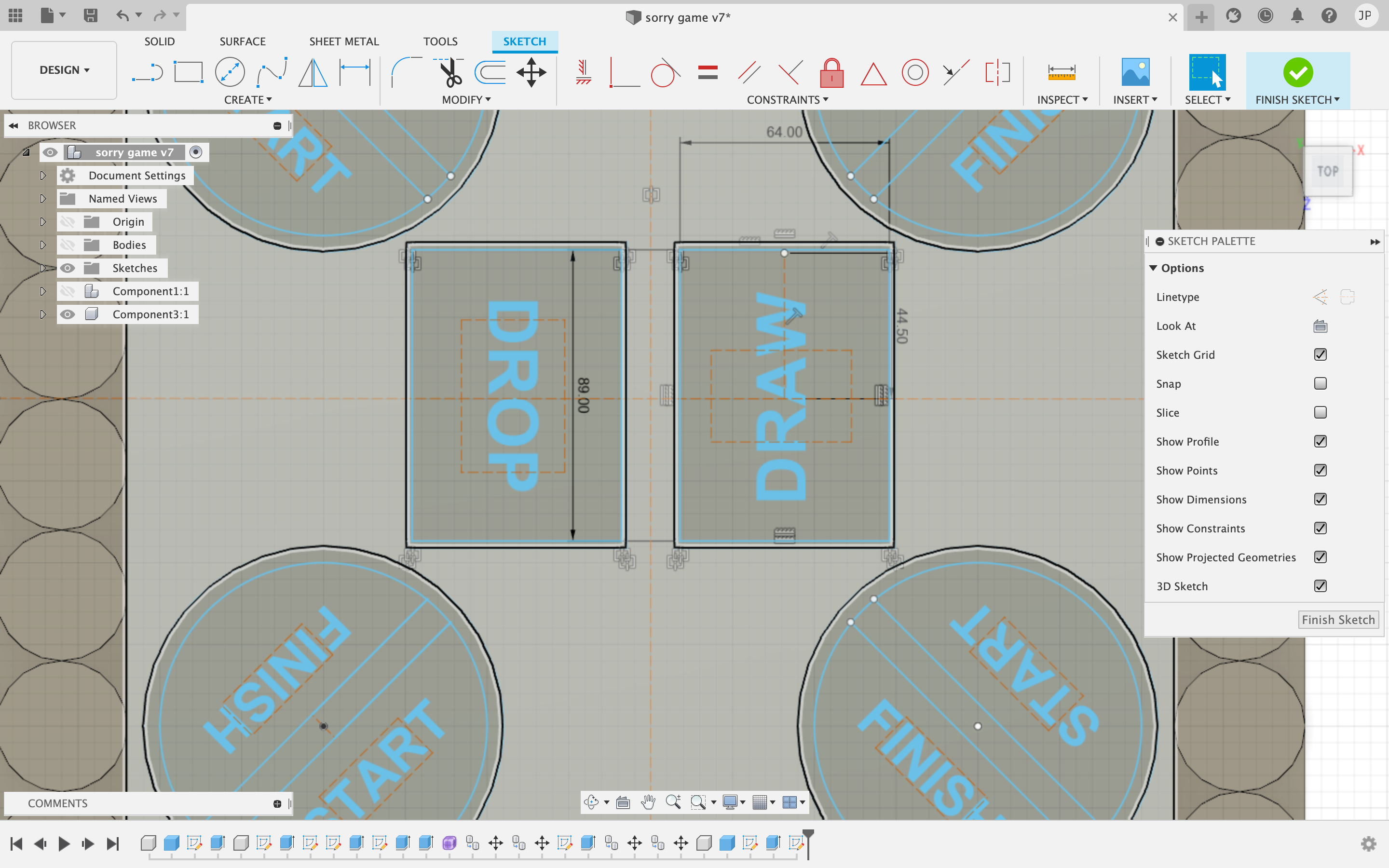Switch to the SURFACE tab

[242, 41]
